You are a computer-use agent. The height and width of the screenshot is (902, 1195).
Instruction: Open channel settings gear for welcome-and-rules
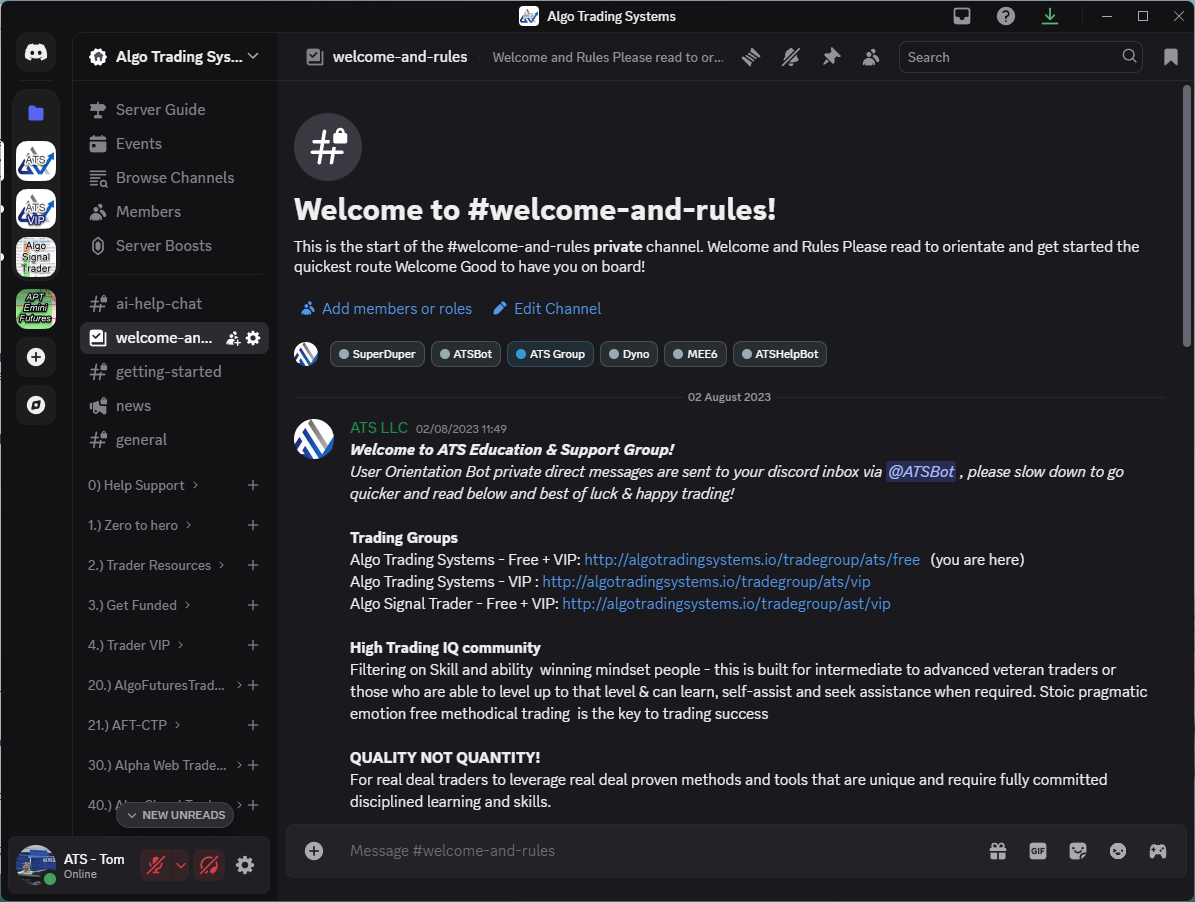254,338
